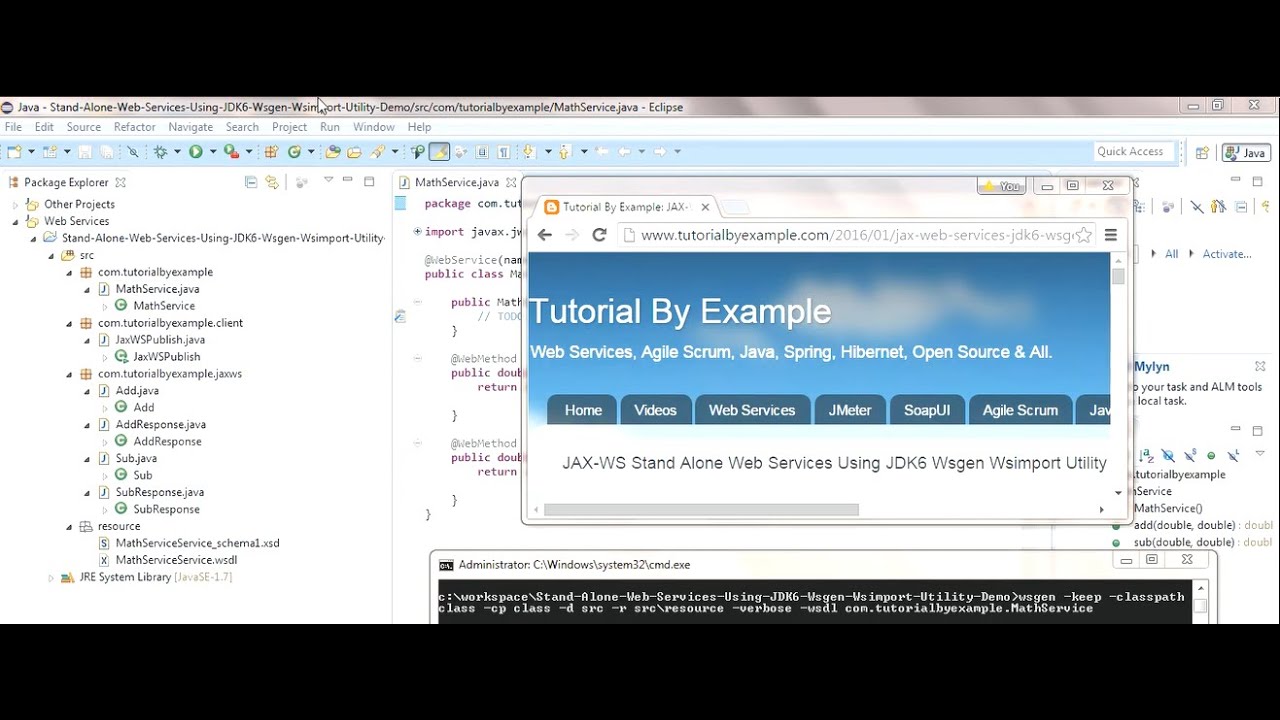Viewport: 1280px width, 720px height.
Task: Expand folded import statements in editor
Action: pos(418,231)
